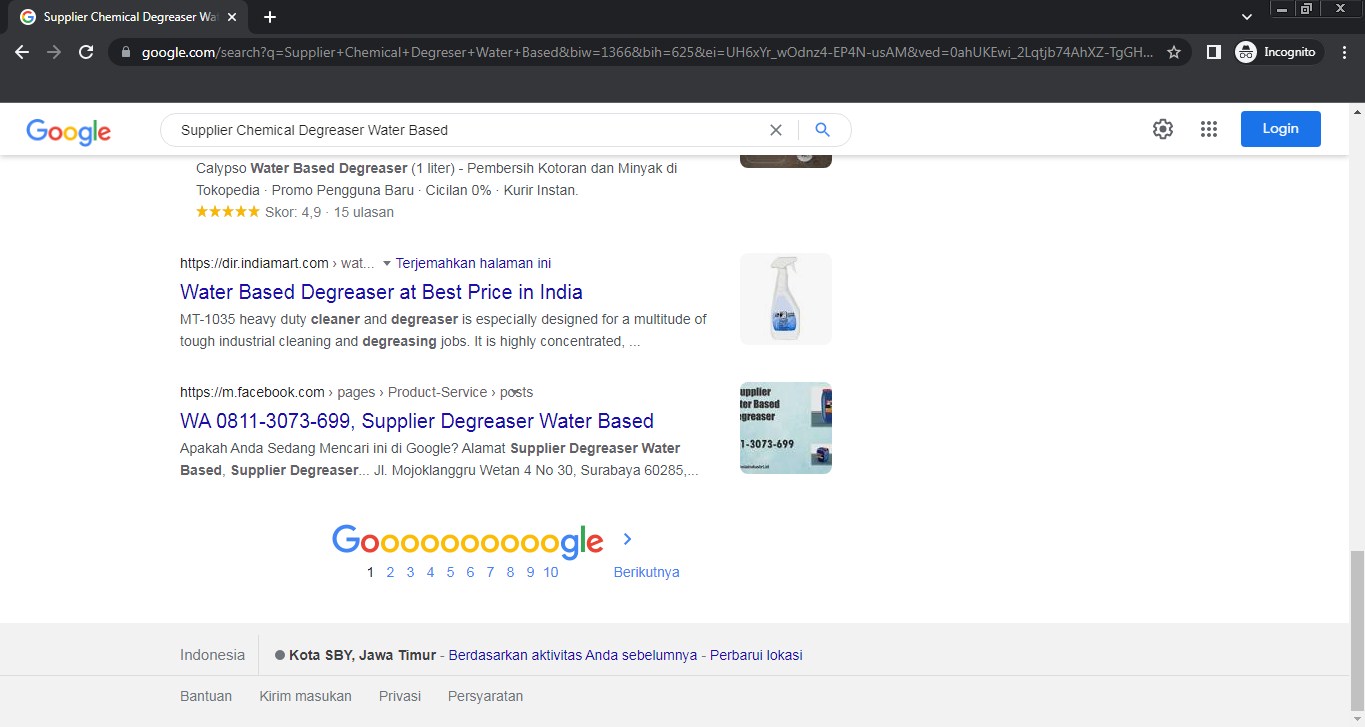Open the spray bottle thumbnail image
This screenshot has height=727, width=1365.
(786, 299)
